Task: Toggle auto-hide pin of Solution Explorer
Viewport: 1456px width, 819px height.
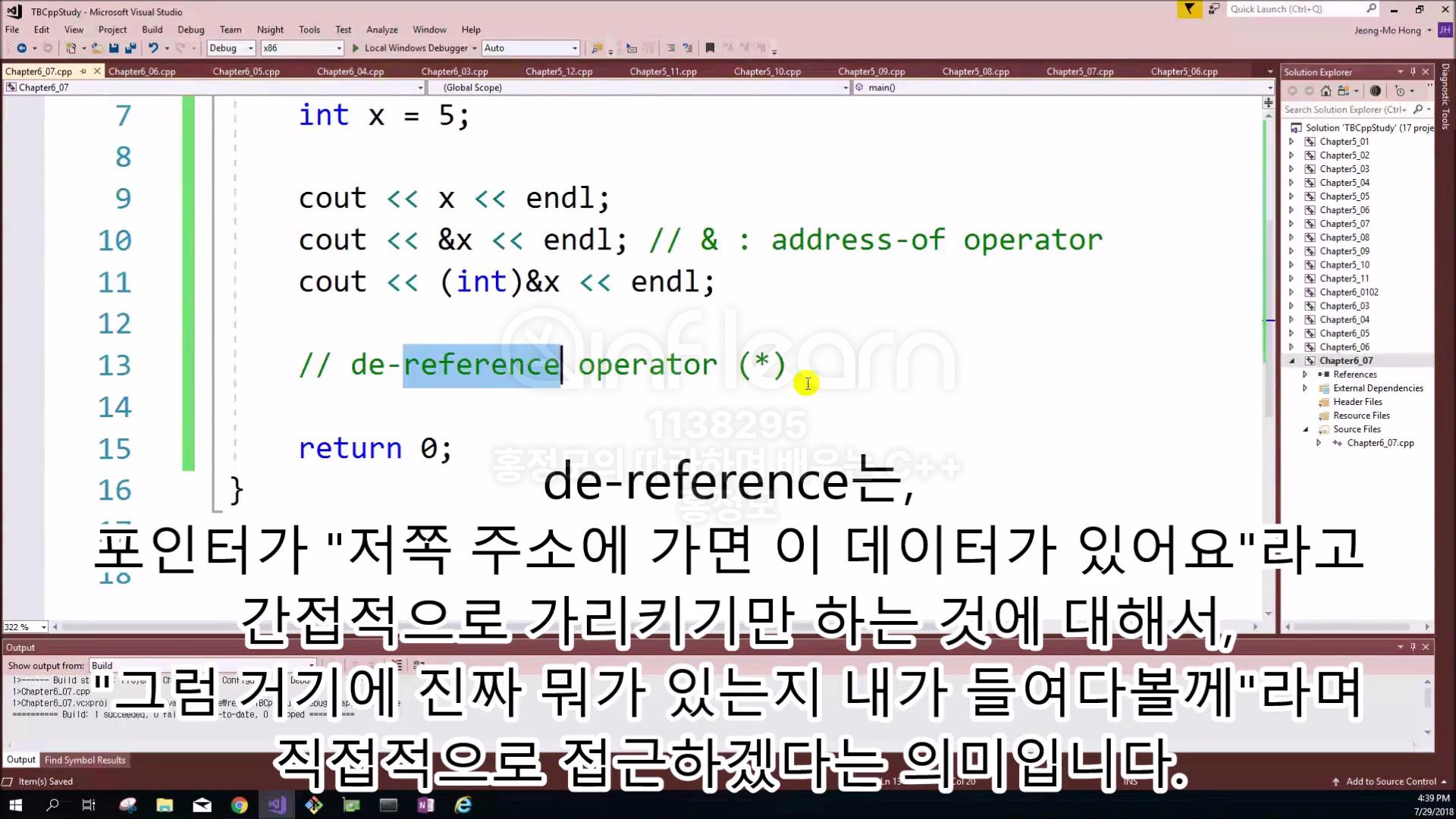Action: pos(1413,71)
